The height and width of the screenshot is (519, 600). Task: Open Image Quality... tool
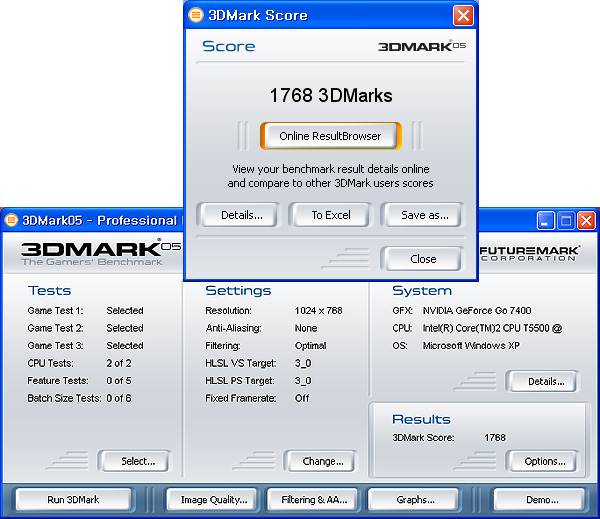pyautogui.click(x=214, y=499)
